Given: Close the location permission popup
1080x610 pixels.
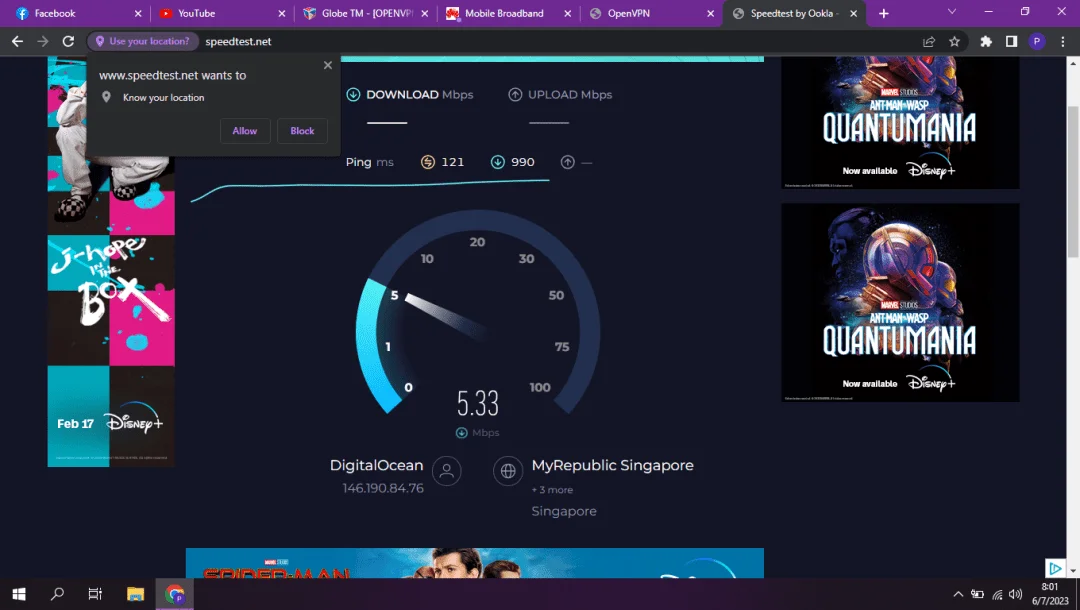Looking at the screenshot, I should click(x=328, y=65).
